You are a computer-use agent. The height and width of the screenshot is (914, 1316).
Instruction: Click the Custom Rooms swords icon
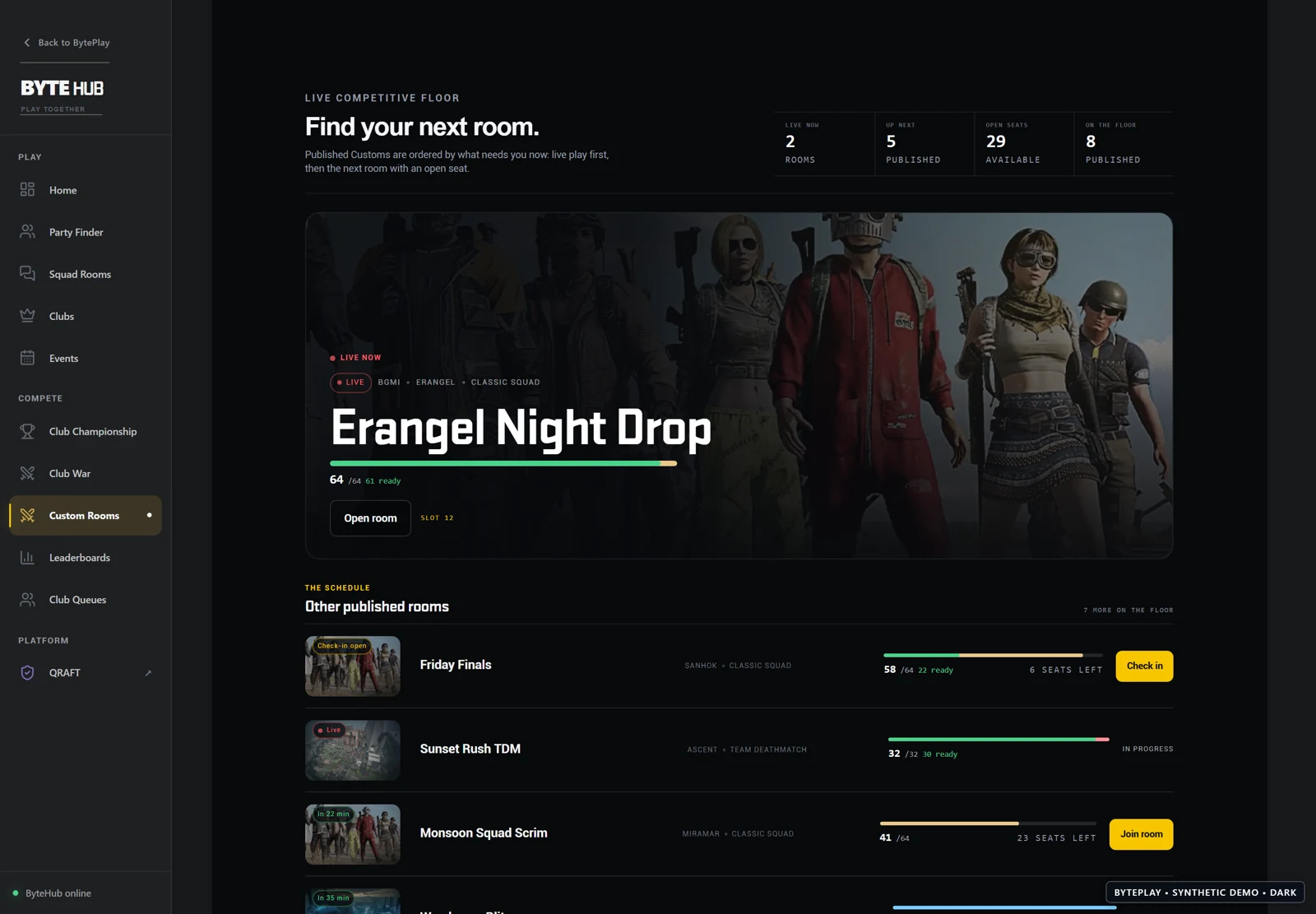pos(27,516)
